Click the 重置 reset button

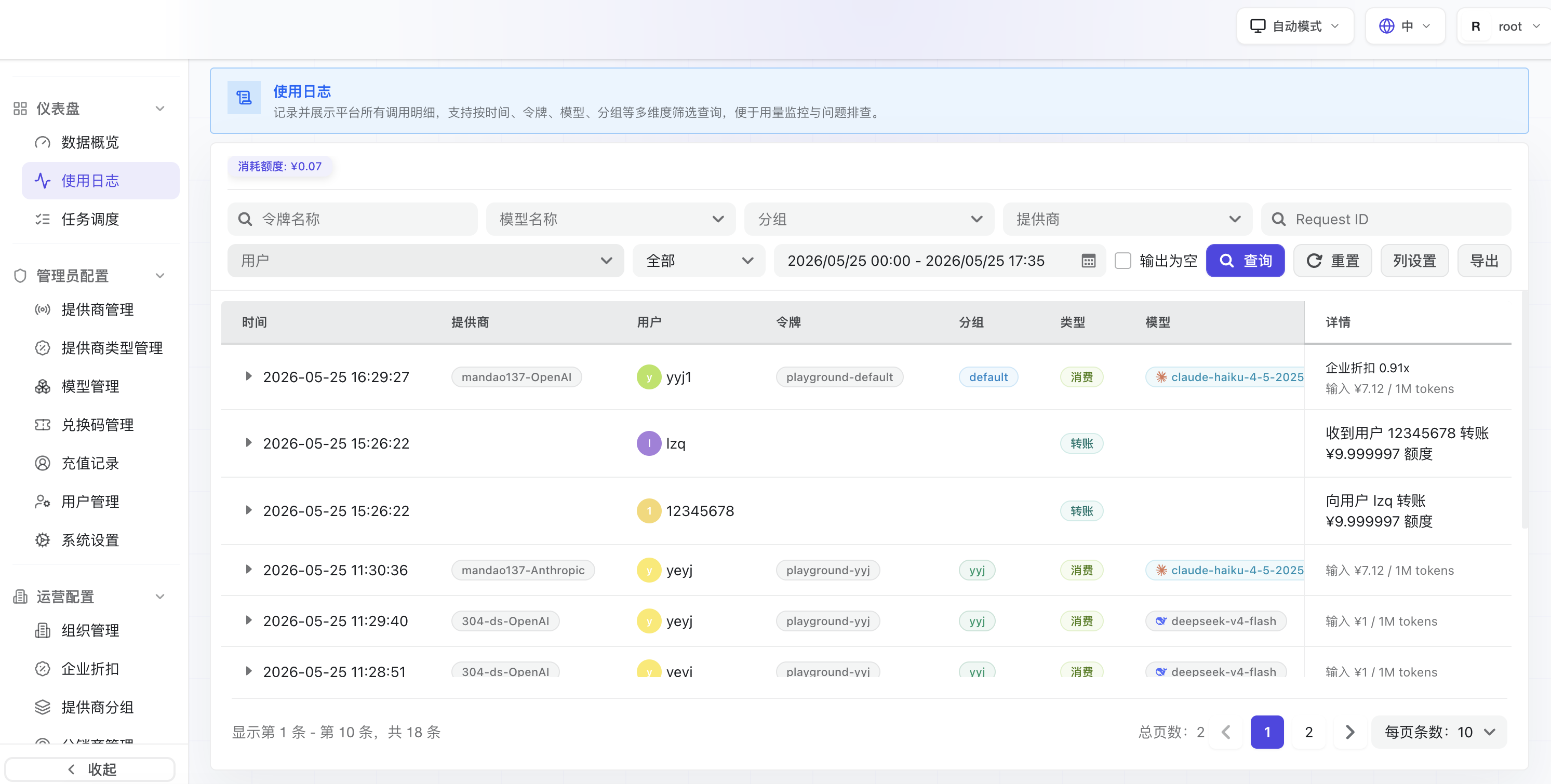(1332, 261)
